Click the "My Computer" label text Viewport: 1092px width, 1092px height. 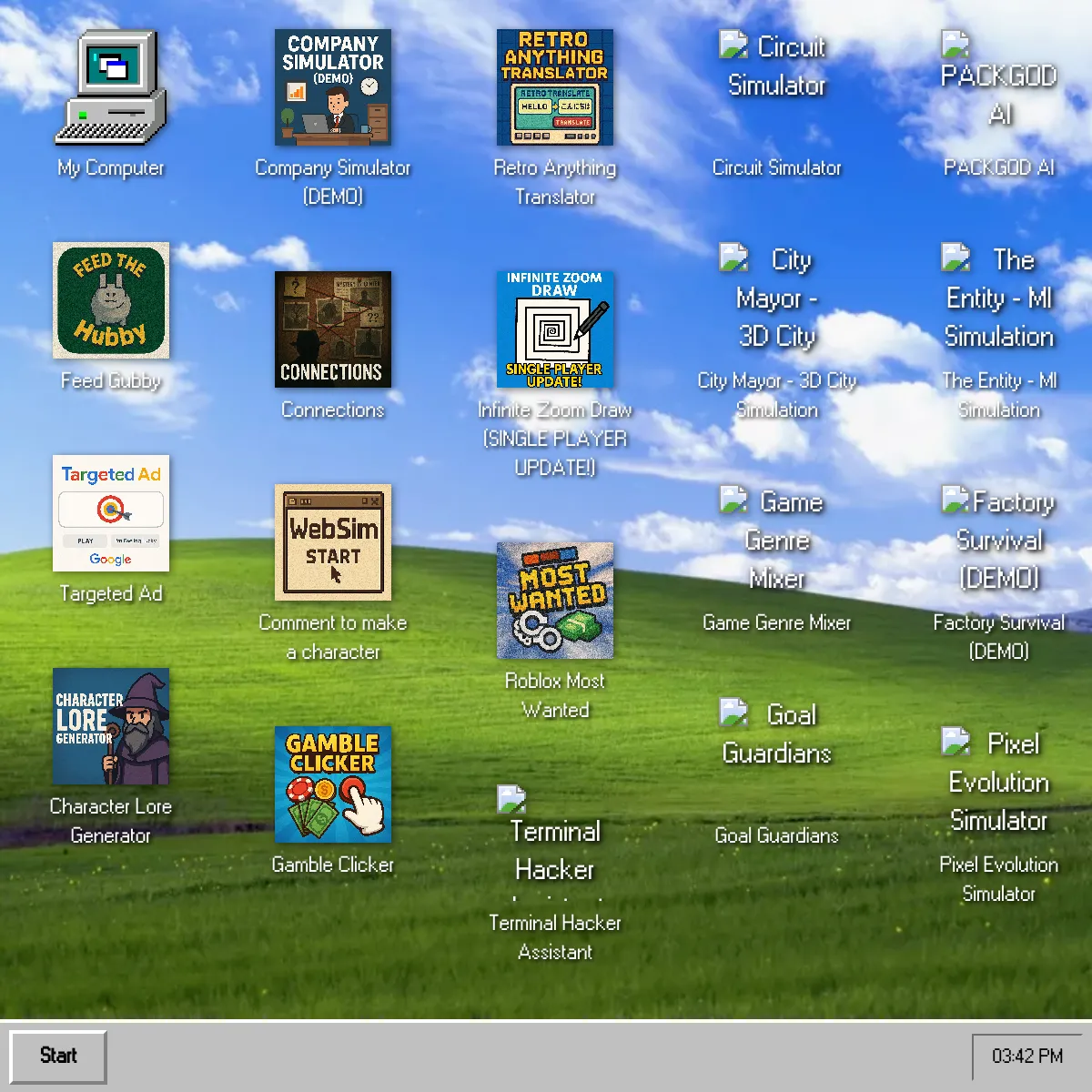click(x=111, y=168)
